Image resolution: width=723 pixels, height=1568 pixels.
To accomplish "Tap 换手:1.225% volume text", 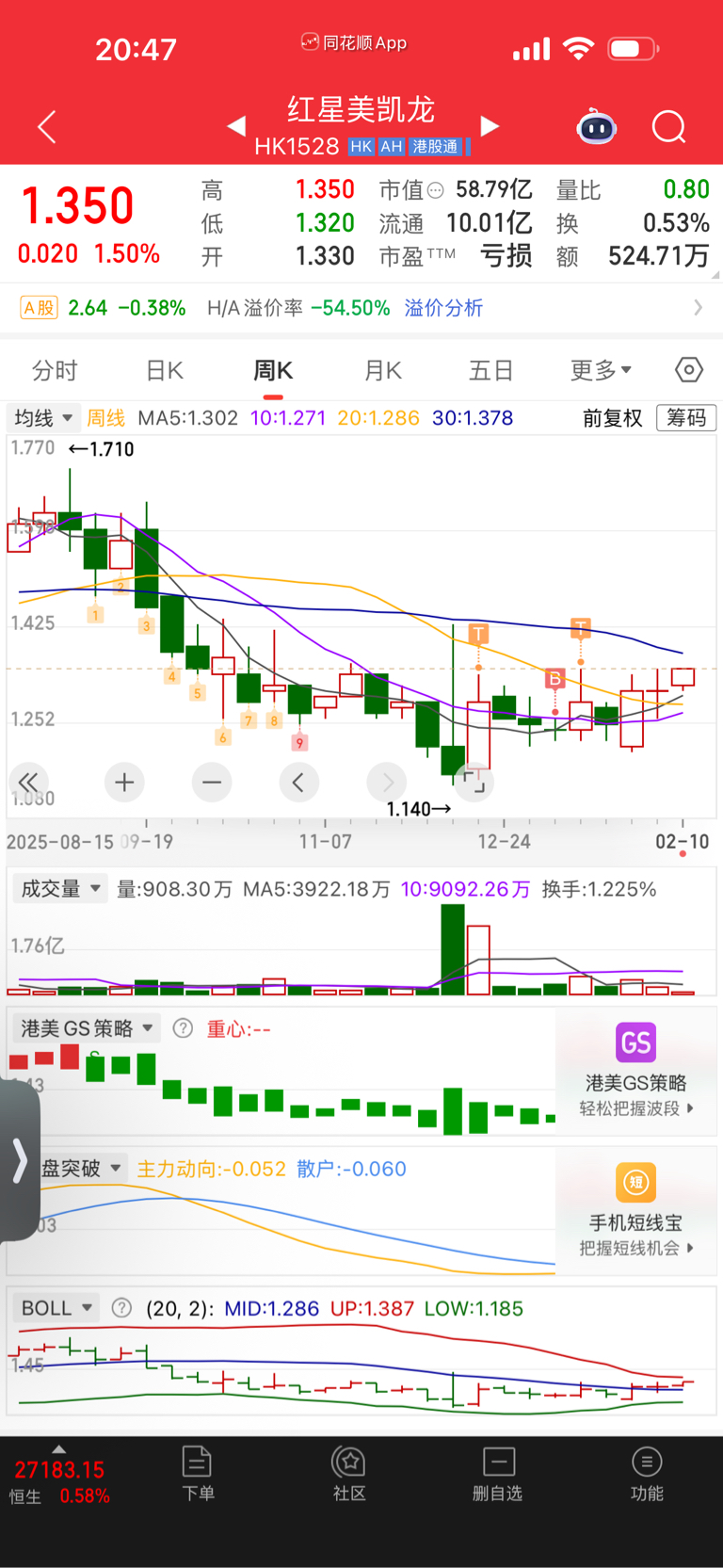I will [599, 889].
